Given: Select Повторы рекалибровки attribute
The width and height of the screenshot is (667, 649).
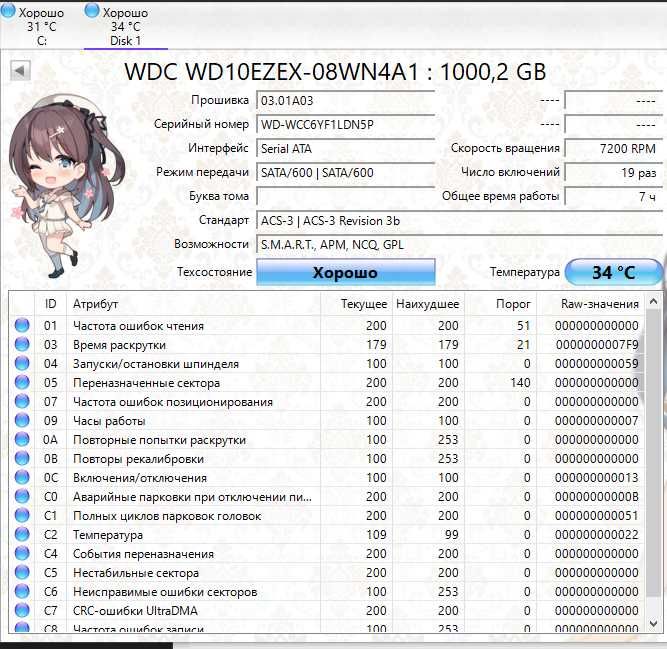Looking at the screenshot, I should [138, 459].
